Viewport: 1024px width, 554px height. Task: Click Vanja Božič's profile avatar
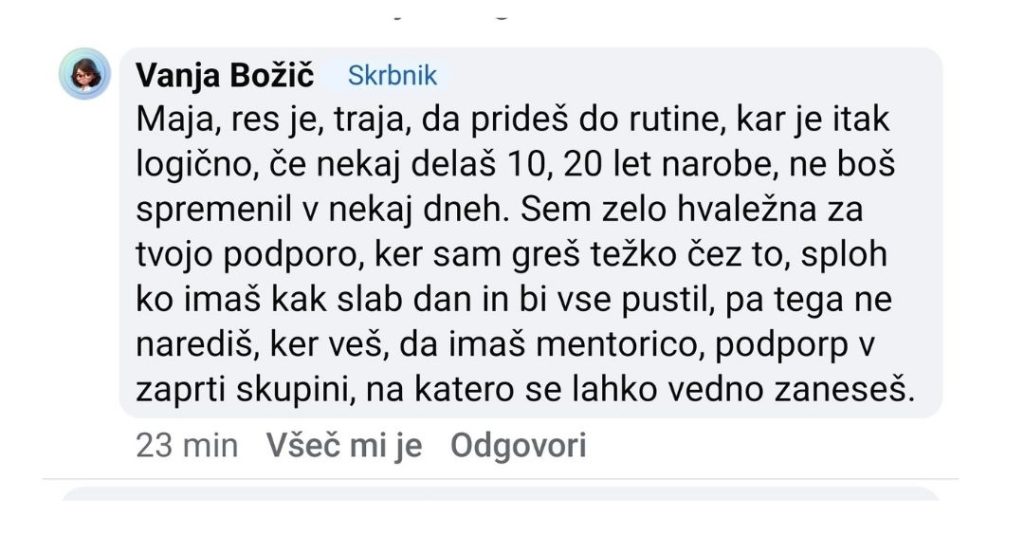tap(84, 74)
